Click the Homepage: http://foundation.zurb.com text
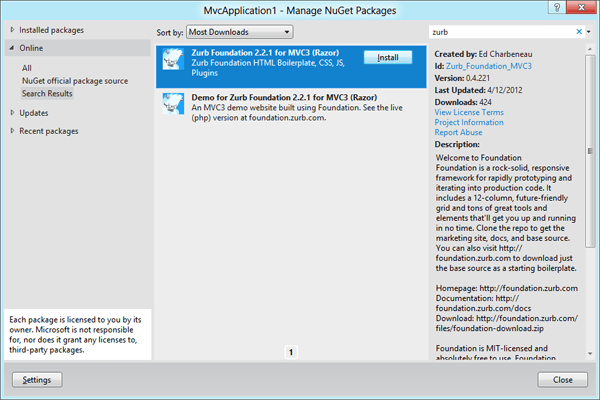 click(507, 288)
